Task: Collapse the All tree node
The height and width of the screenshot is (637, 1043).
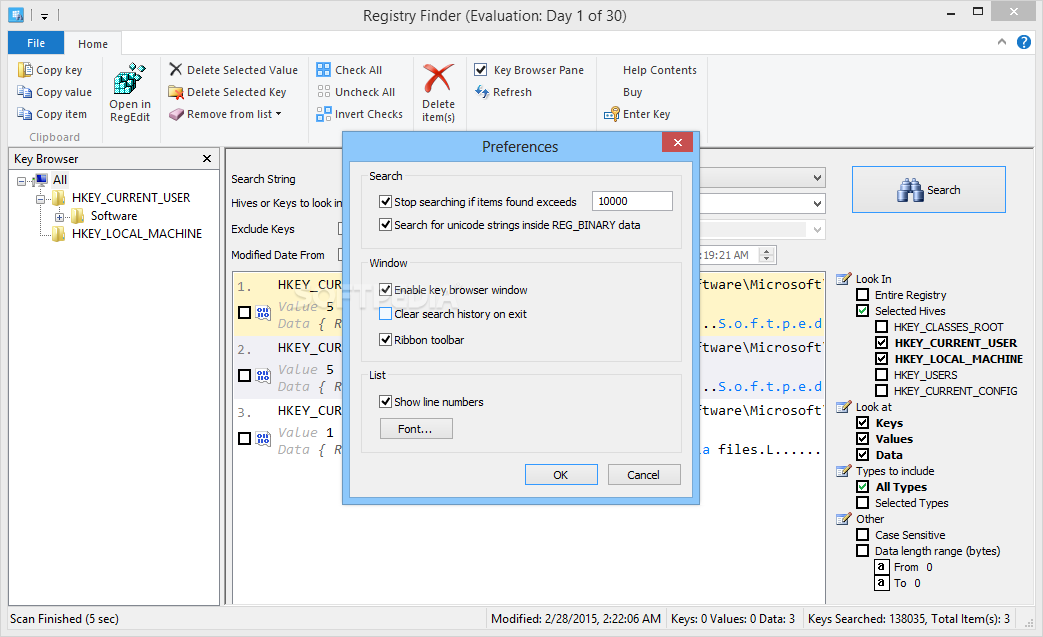Action: 21,180
